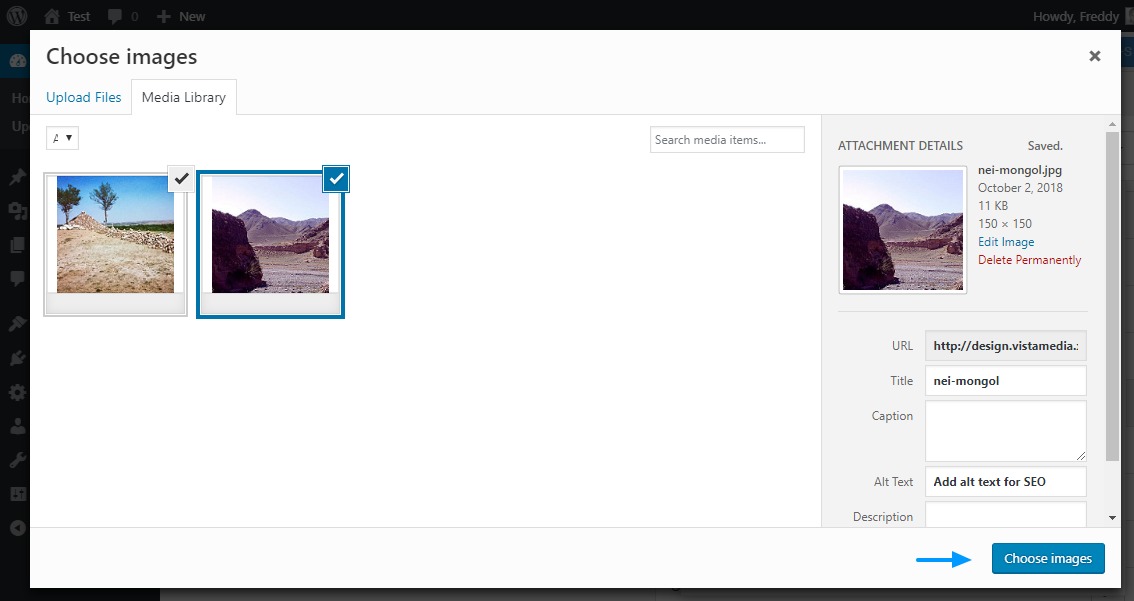
Task: Click the 11 KB file size text
Action: [993, 205]
